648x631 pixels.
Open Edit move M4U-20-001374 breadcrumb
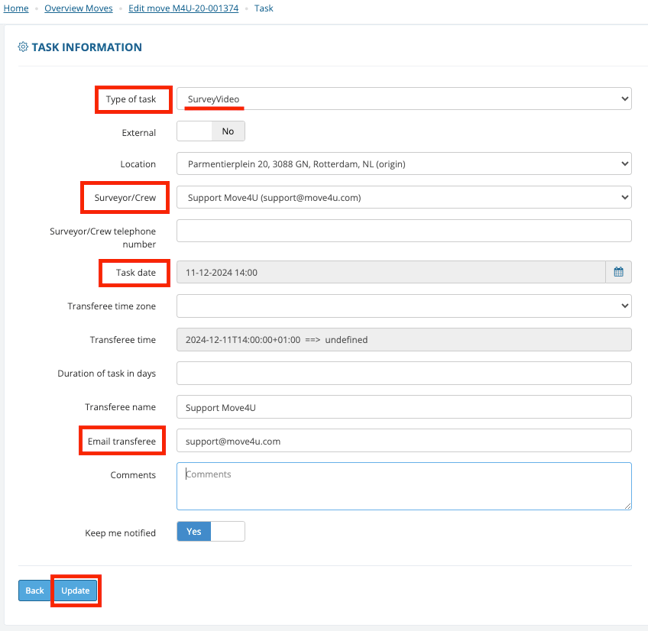[x=183, y=8]
